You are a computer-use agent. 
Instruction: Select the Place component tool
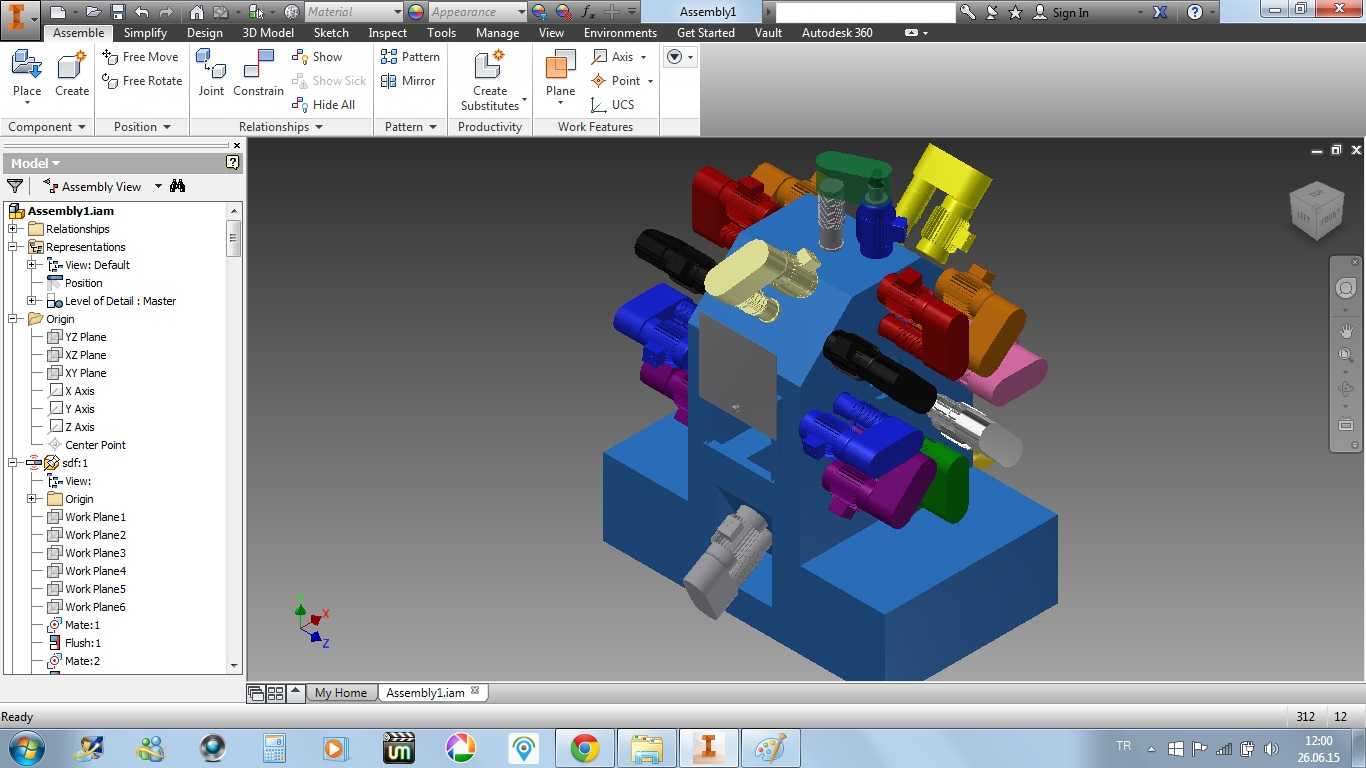coord(27,76)
